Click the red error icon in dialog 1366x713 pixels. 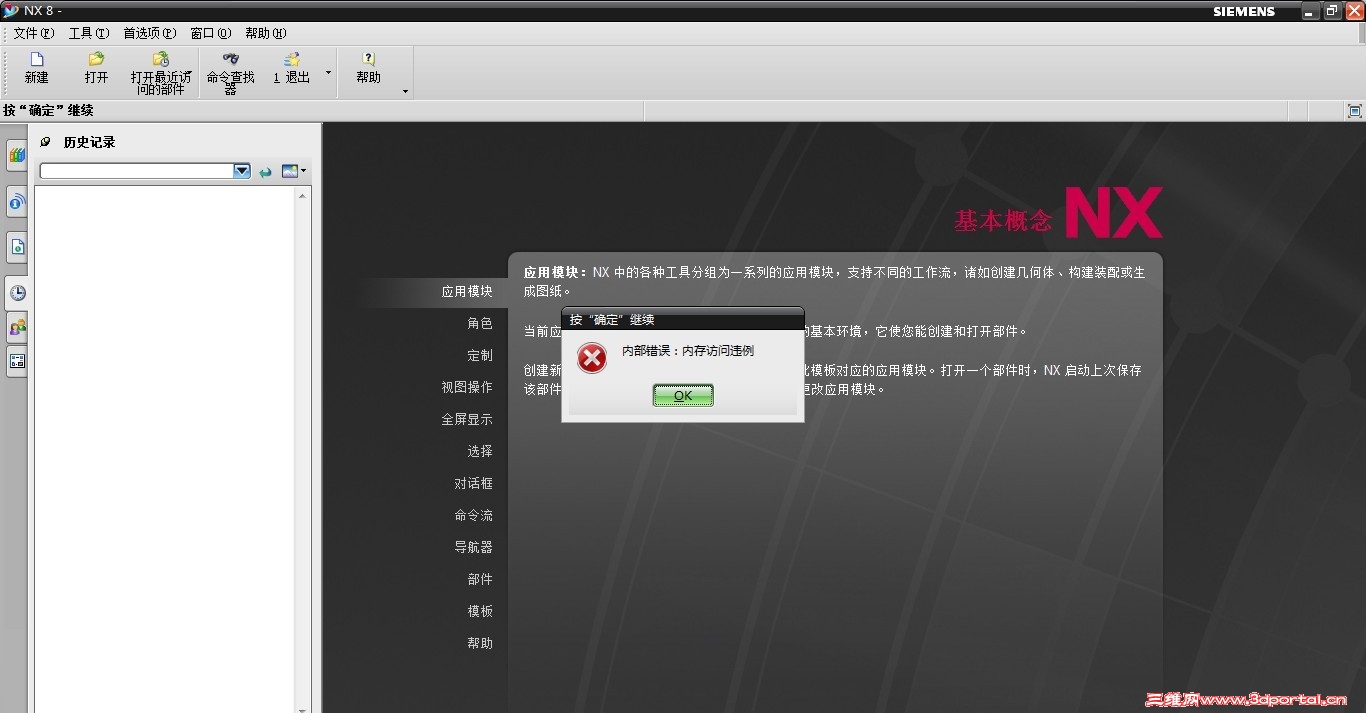click(592, 358)
